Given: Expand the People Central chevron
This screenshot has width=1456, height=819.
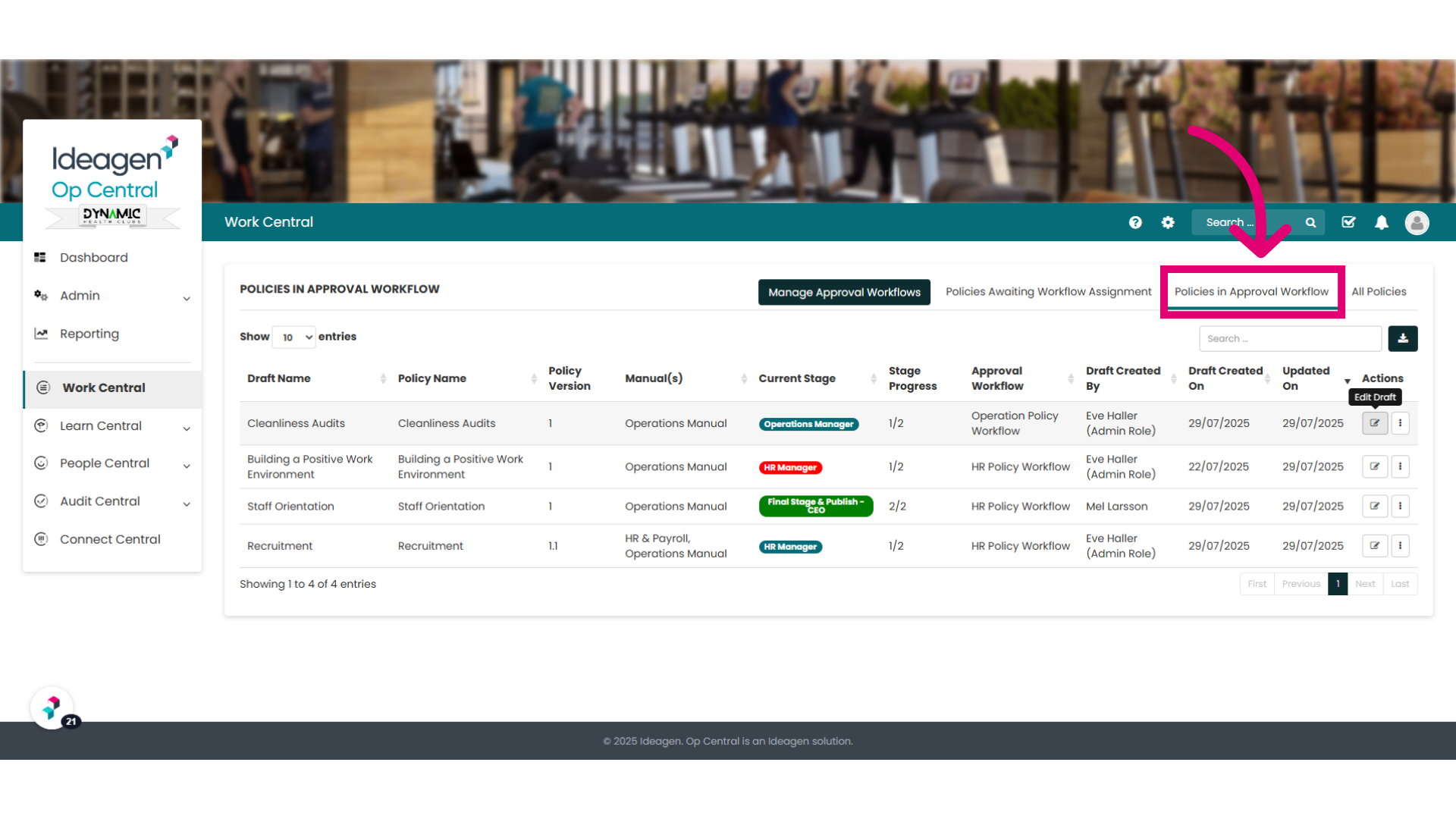Looking at the screenshot, I should [x=187, y=466].
